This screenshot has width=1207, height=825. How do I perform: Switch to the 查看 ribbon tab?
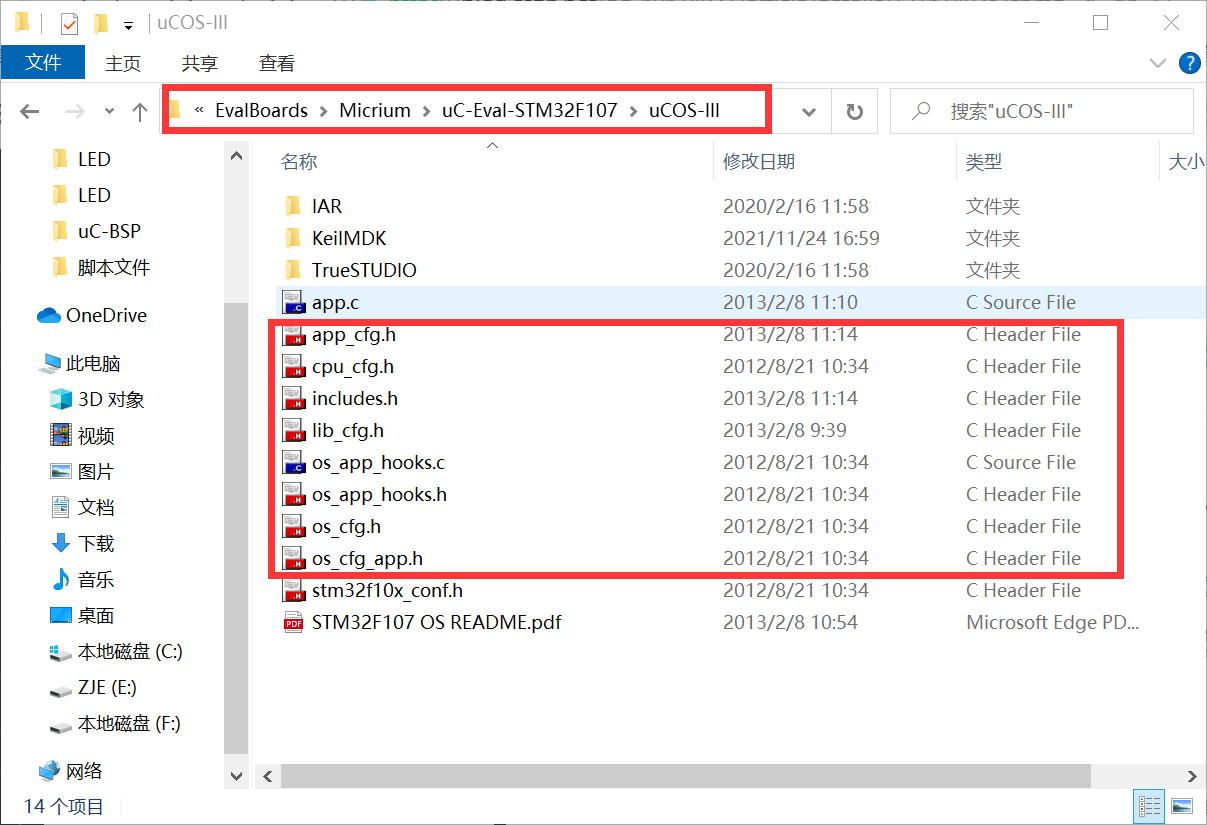pos(277,63)
